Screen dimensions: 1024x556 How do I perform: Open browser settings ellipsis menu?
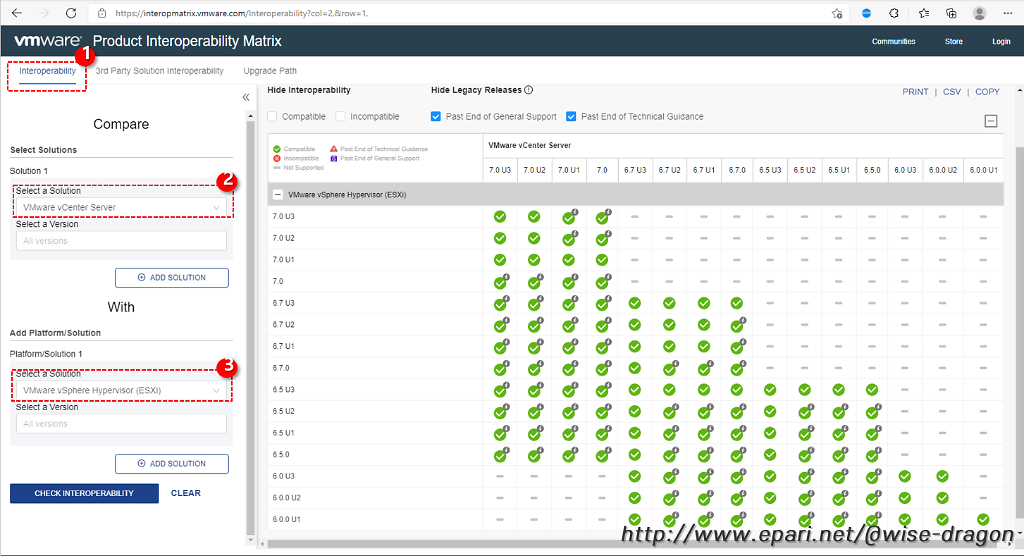(1008, 13)
